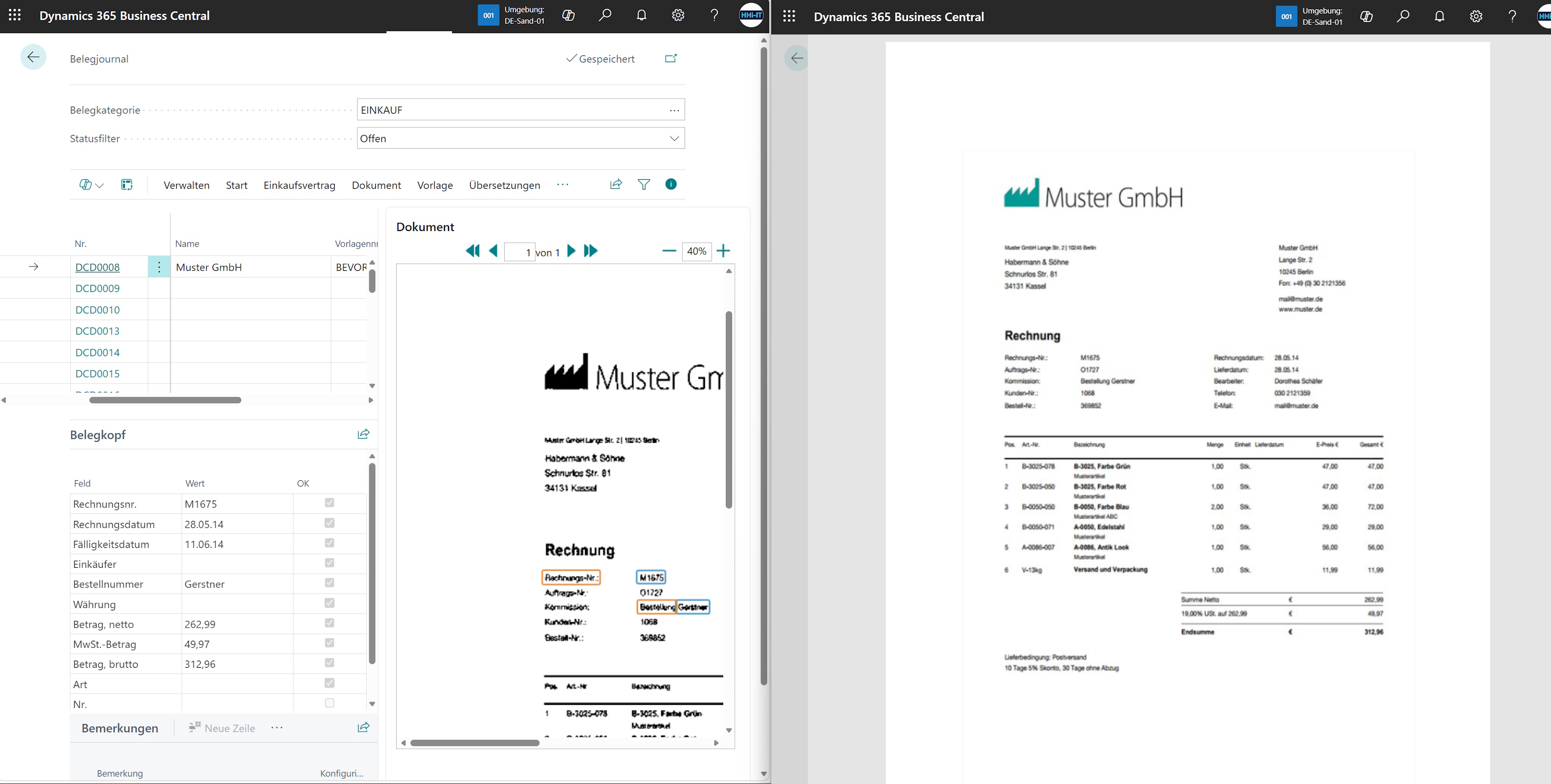Click the document preview vertical scrollbar
1551x784 pixels.
[x=729, y=409]
